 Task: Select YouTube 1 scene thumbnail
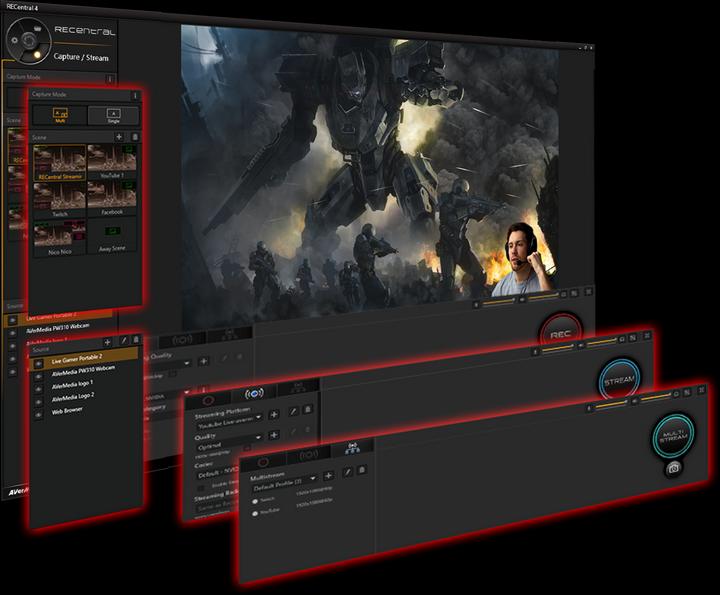(x=112, y=161)
